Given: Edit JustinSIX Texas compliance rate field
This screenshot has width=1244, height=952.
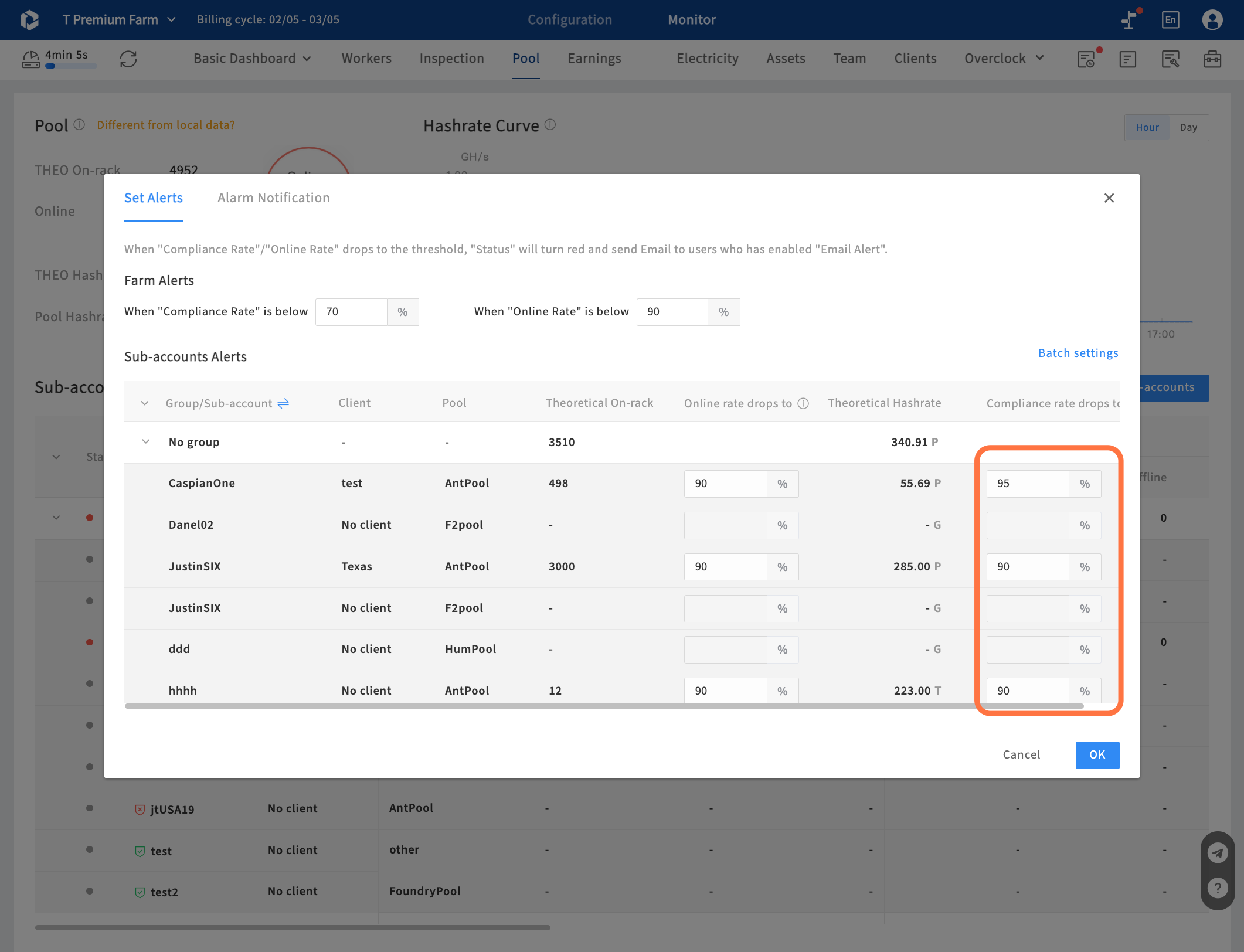Looking at the screenshot, I should pyautogui.click(x=1028, y=567).
